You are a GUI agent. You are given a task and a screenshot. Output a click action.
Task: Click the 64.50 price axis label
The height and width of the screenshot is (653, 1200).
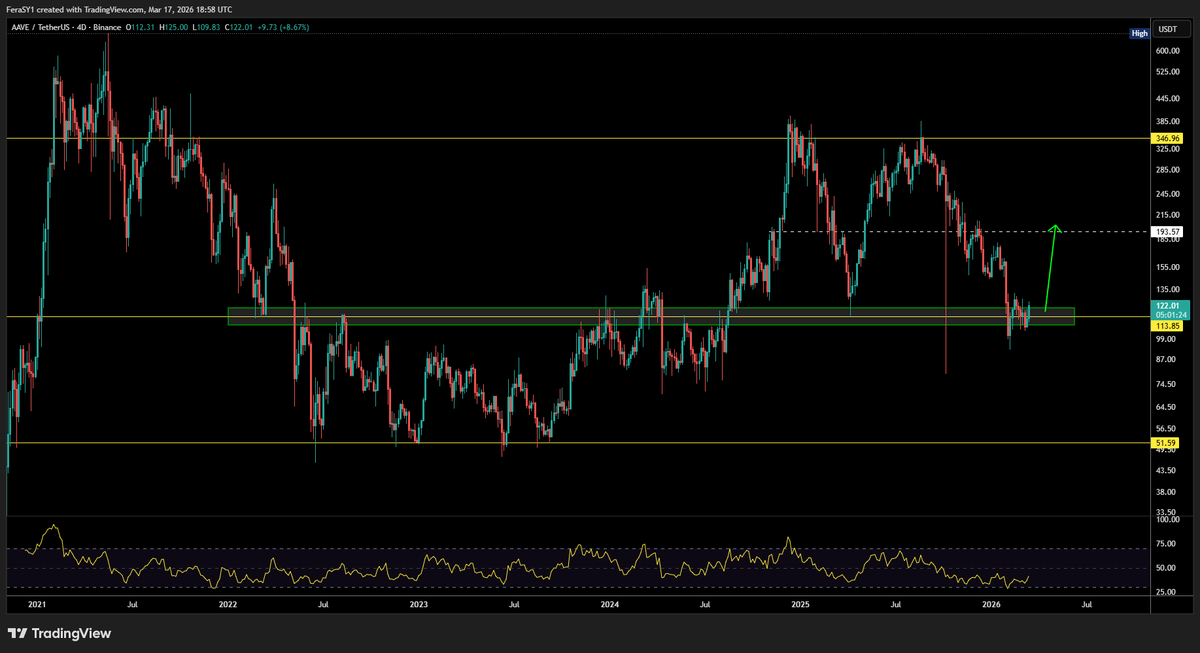click(1166, 406)
